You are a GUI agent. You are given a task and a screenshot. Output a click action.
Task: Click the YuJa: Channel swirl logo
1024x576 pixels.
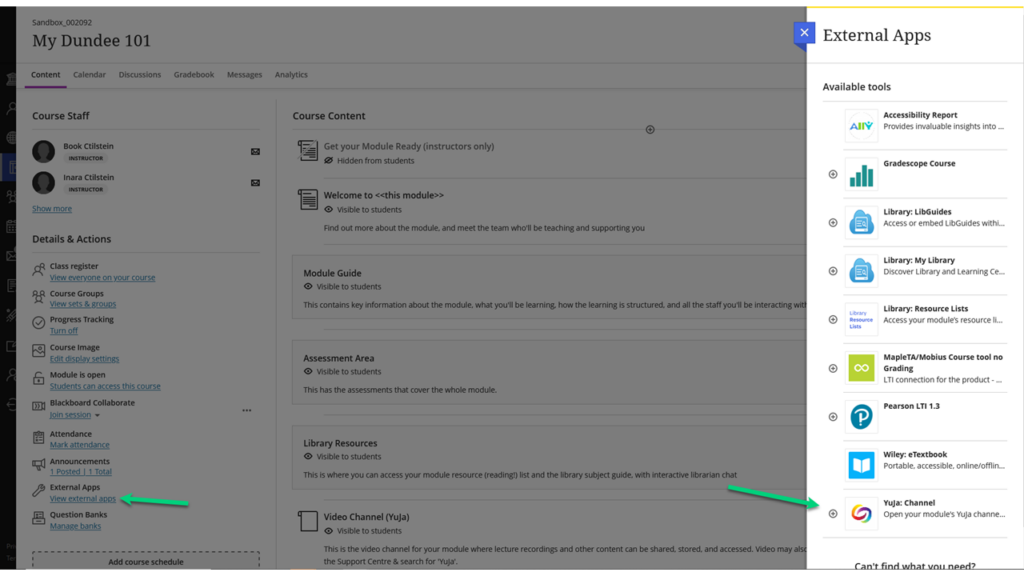click(861, 513)
